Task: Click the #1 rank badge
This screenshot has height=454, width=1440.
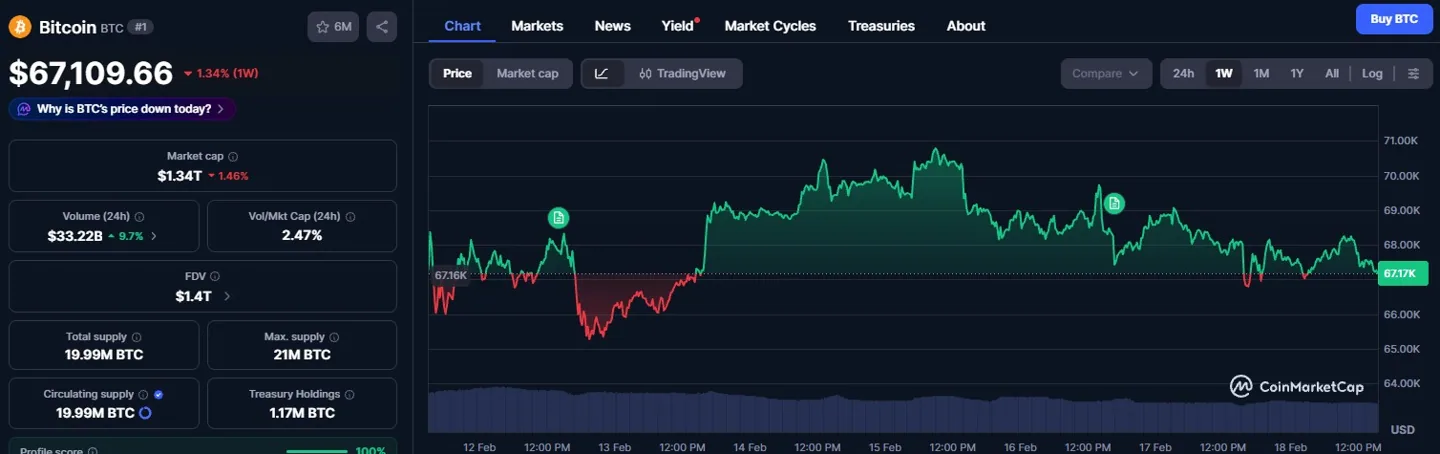Action: pos(140,27)
